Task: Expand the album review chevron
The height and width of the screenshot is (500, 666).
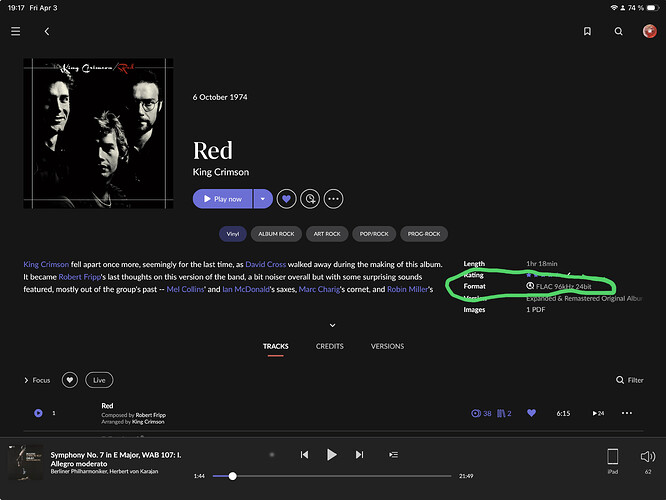Action: (333, 325)
